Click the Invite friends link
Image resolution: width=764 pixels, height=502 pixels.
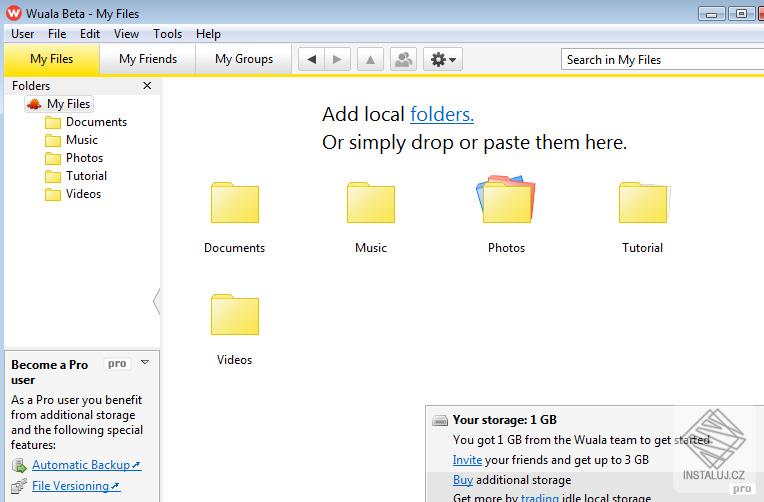click(x=467, y=460)
